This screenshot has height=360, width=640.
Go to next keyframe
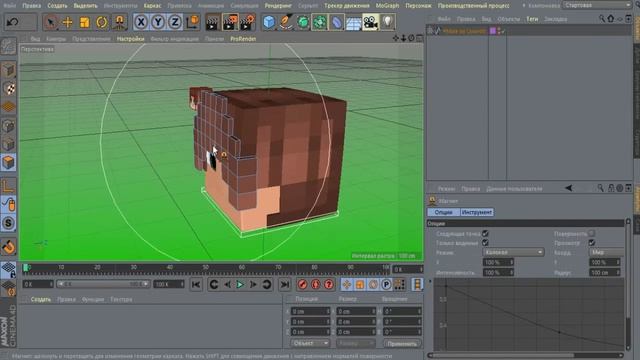click(267, 284)
